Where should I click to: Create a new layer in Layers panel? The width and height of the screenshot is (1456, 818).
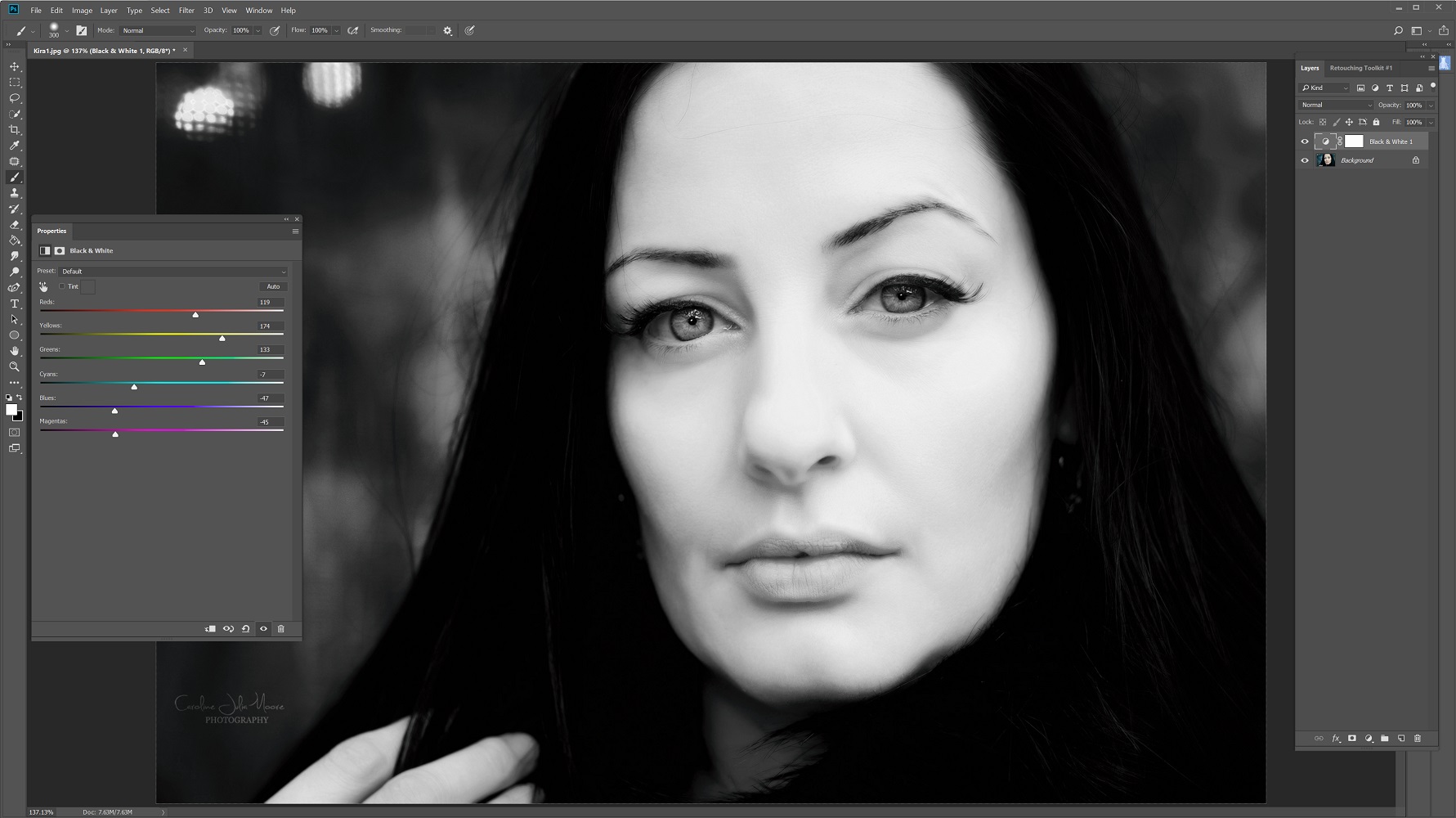click(1401, 739)
